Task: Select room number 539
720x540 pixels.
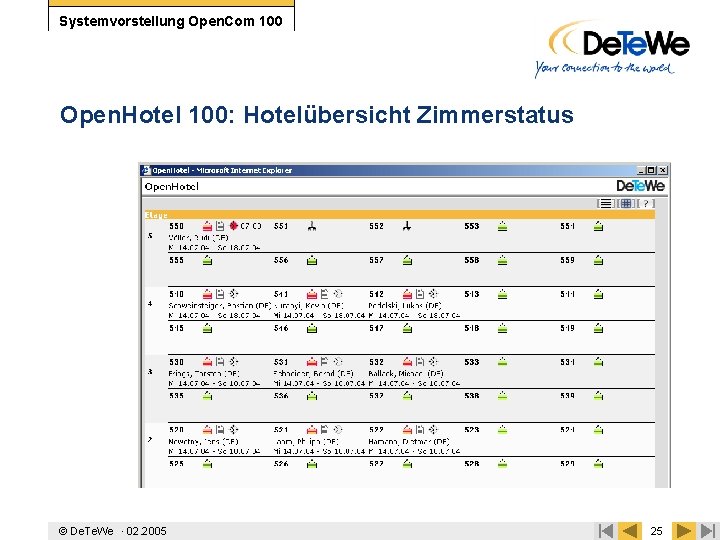Action: [x=567, y=396]
